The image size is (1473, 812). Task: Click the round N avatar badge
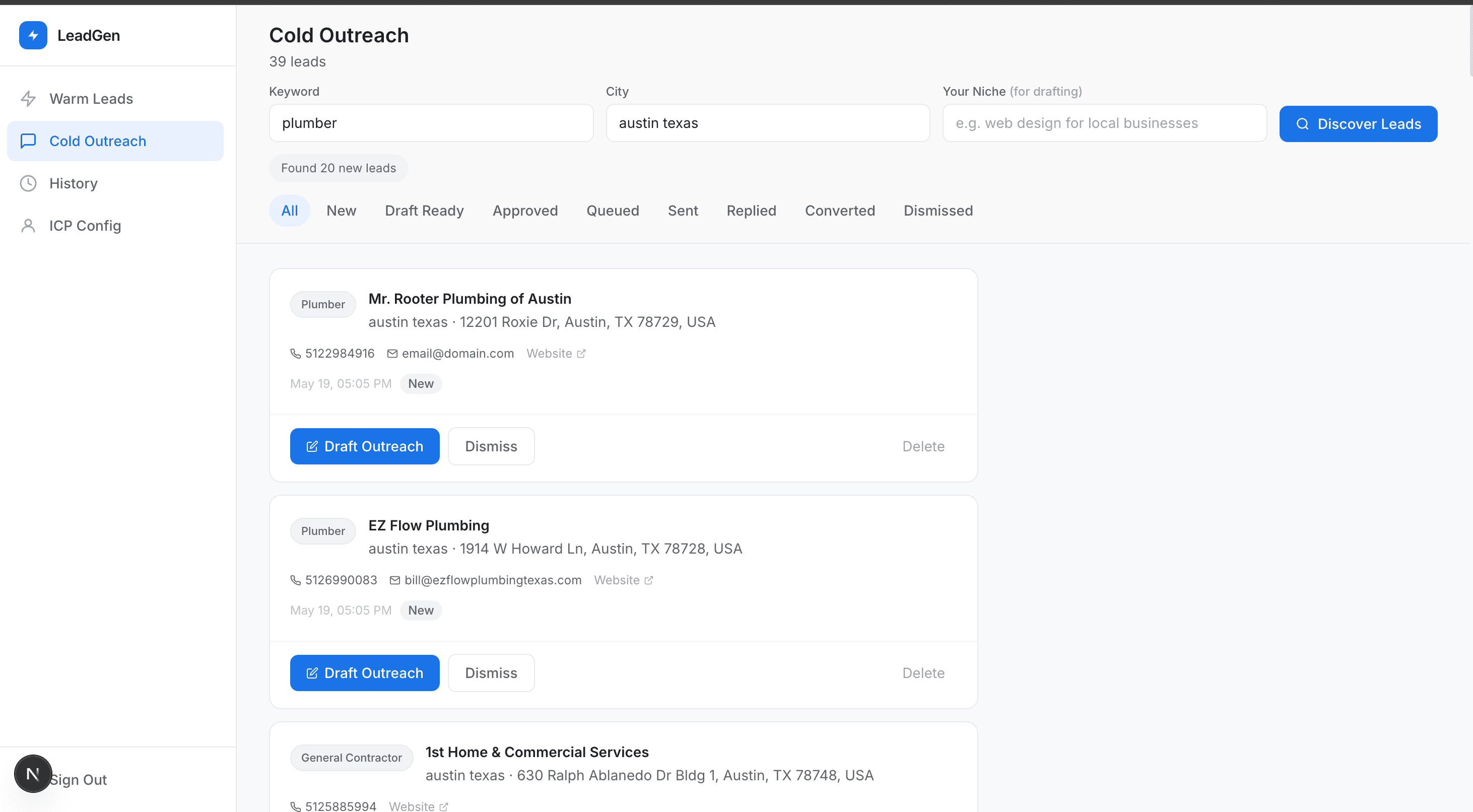(x=33, y=774)
